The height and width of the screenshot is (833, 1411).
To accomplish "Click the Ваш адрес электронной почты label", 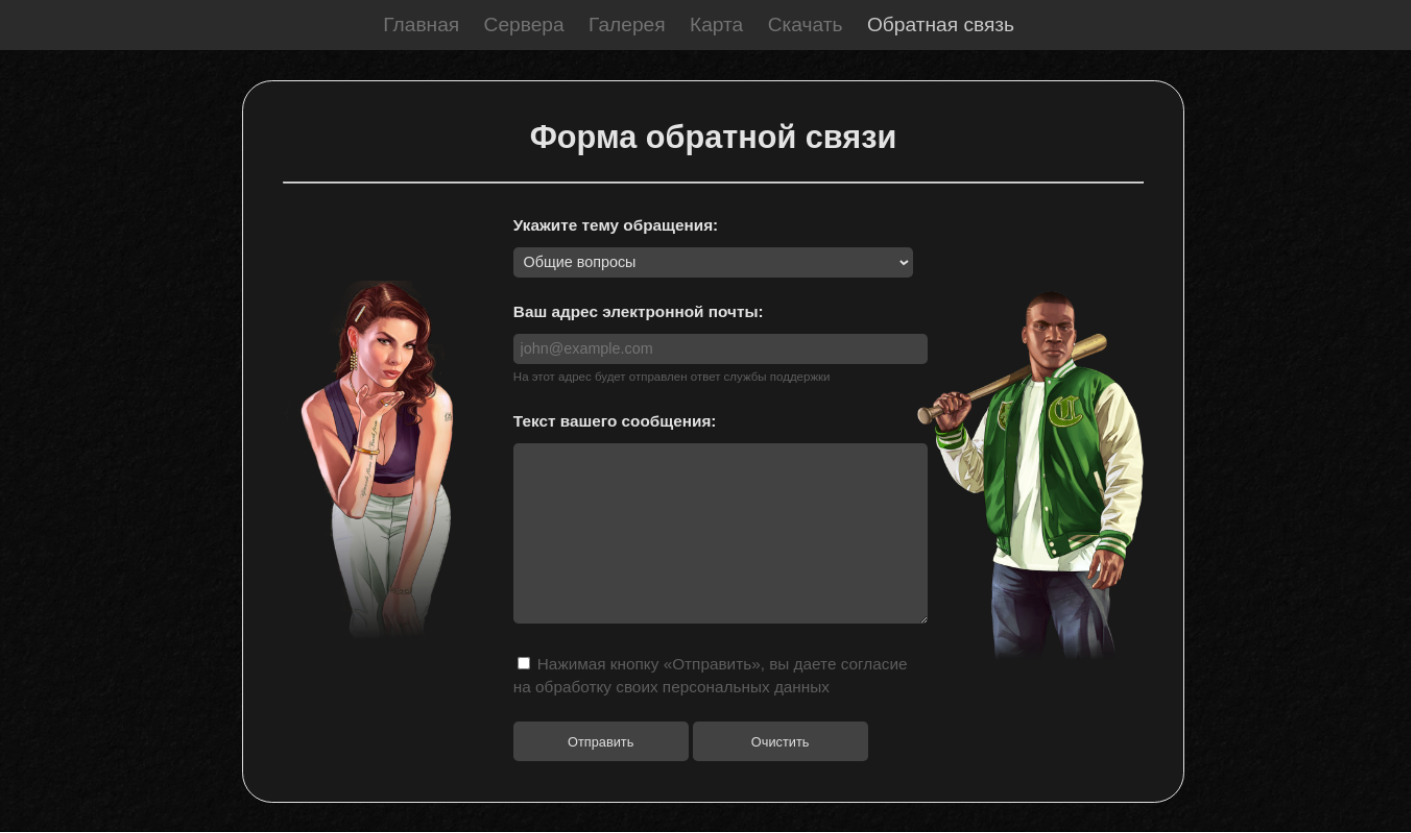I will tap(638, 312).
